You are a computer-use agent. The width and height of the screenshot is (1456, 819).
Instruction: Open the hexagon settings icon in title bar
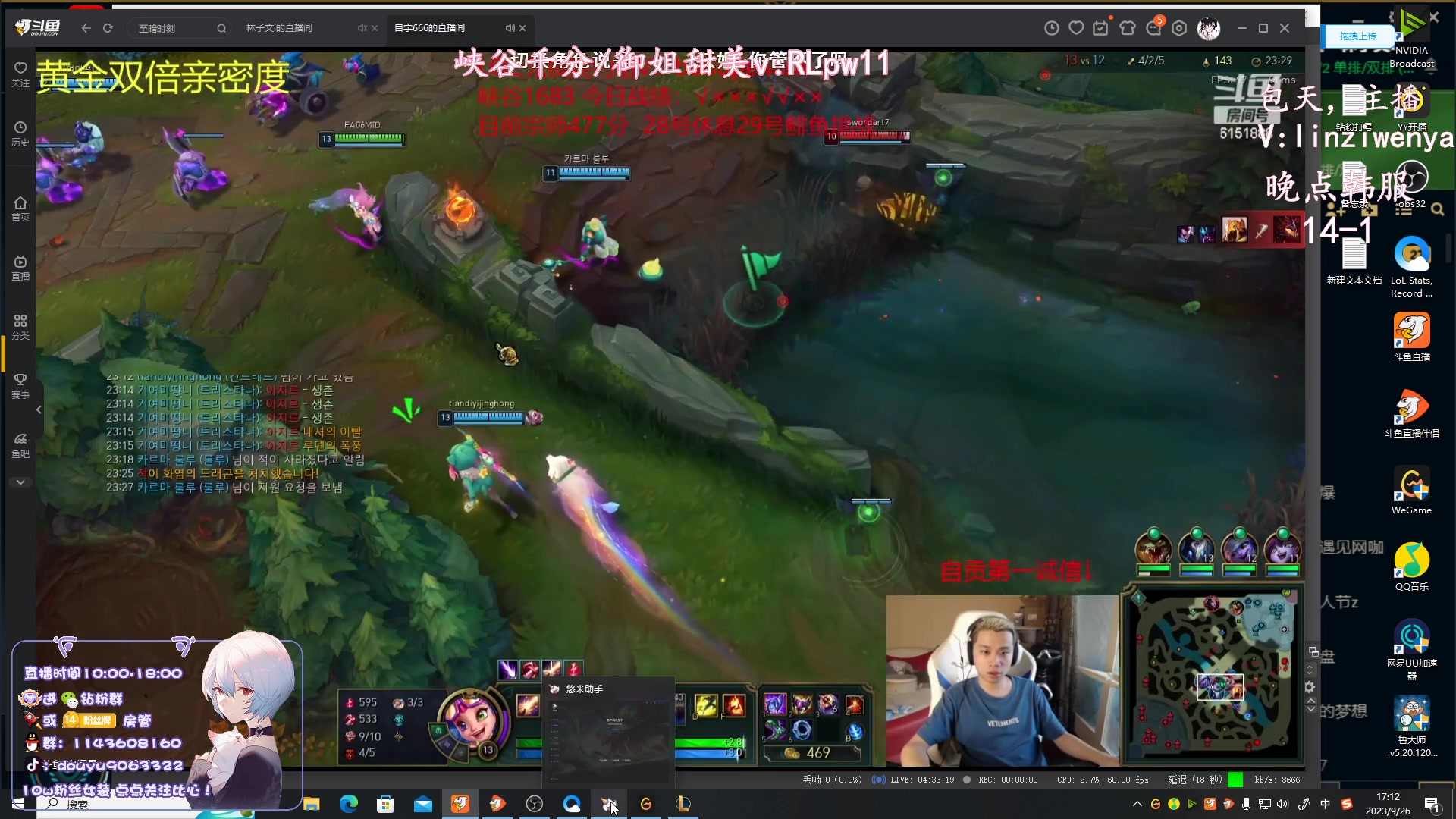1179,28
